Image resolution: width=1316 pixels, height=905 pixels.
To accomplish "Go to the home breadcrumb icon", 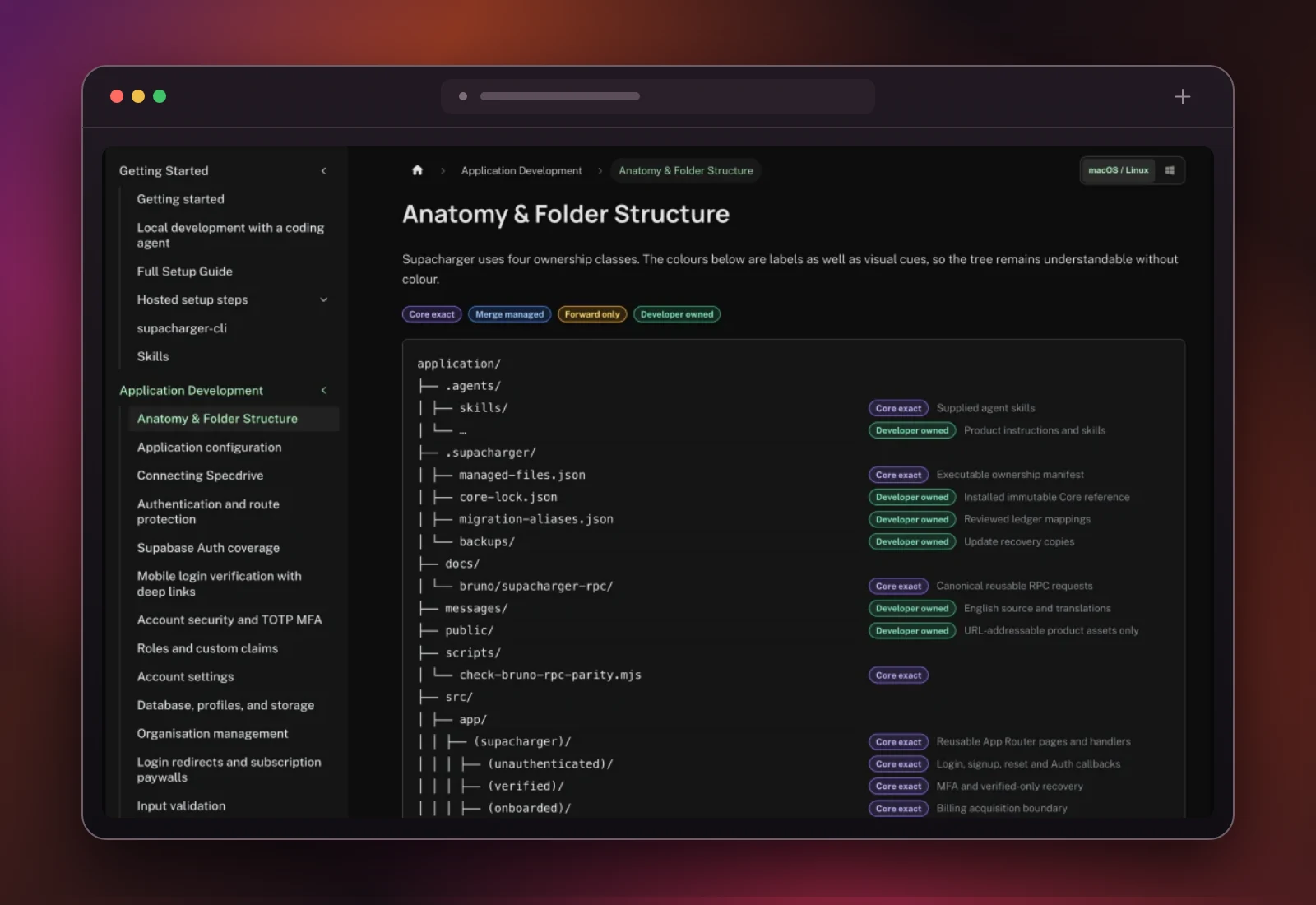I will 417,170.
